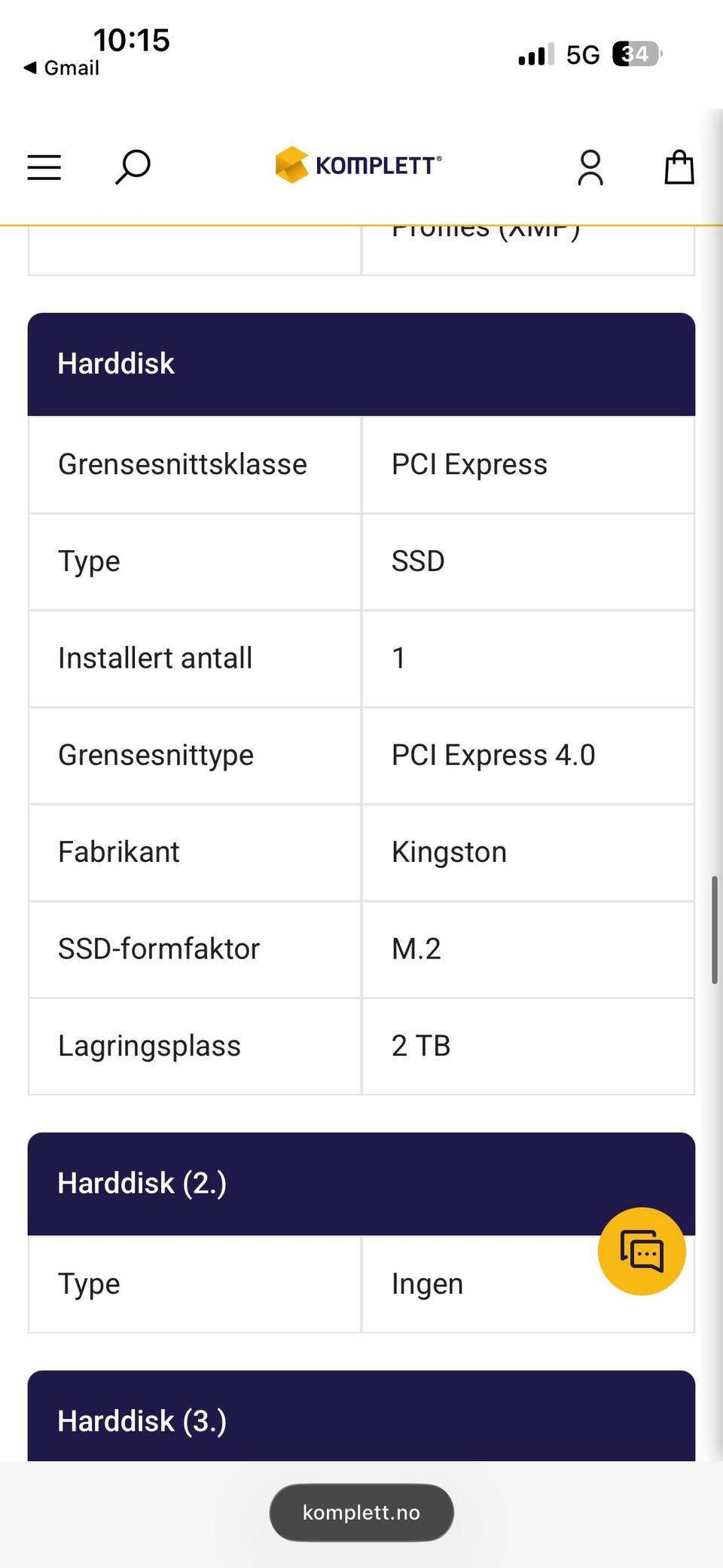This screenshot has height=1568, width=723.
Task: Tap the 2 TB Lagringsplass value
Action: click(x=421, y=1046)
